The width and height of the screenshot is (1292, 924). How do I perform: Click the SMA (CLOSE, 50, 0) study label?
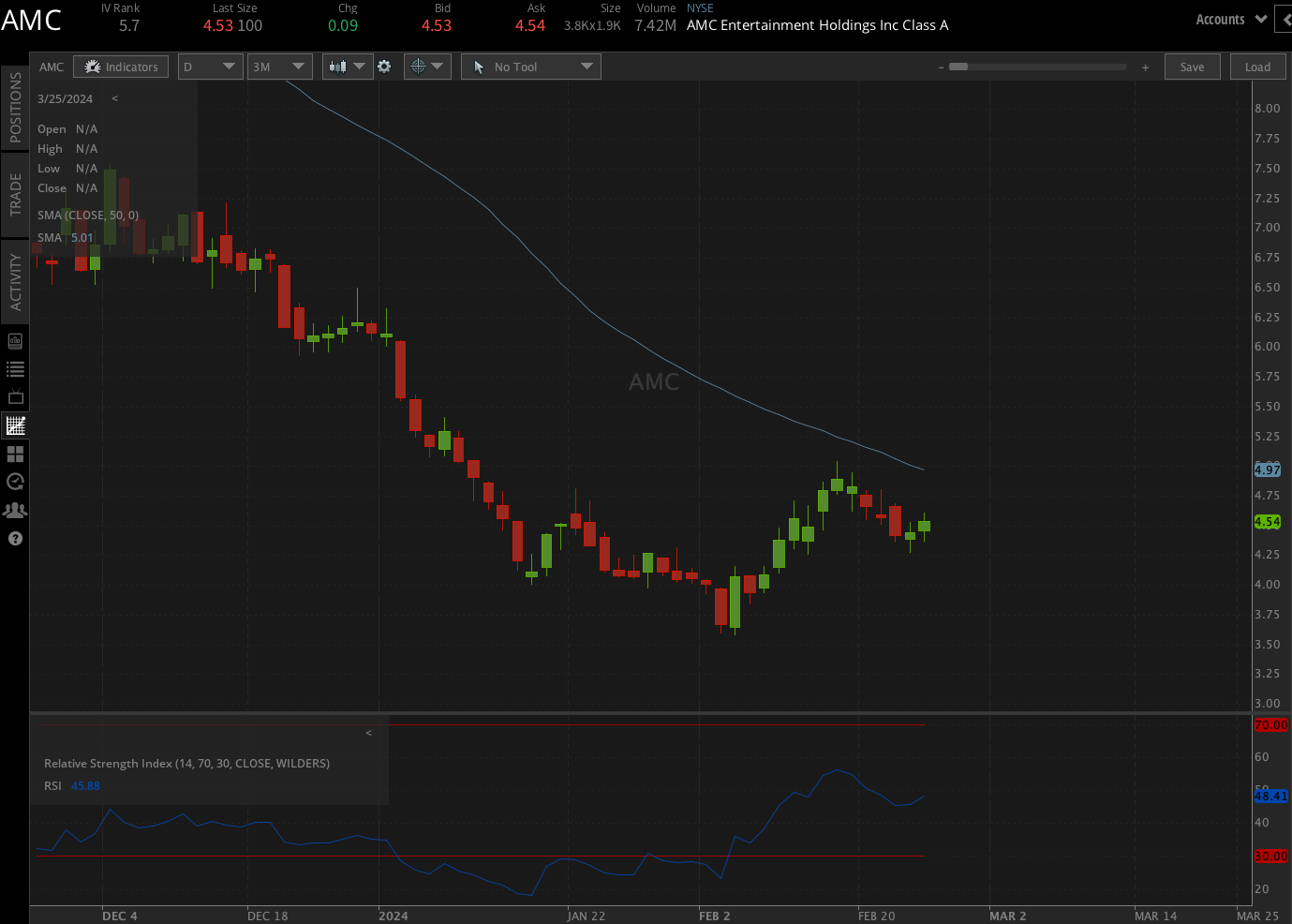tap(88, 215)
